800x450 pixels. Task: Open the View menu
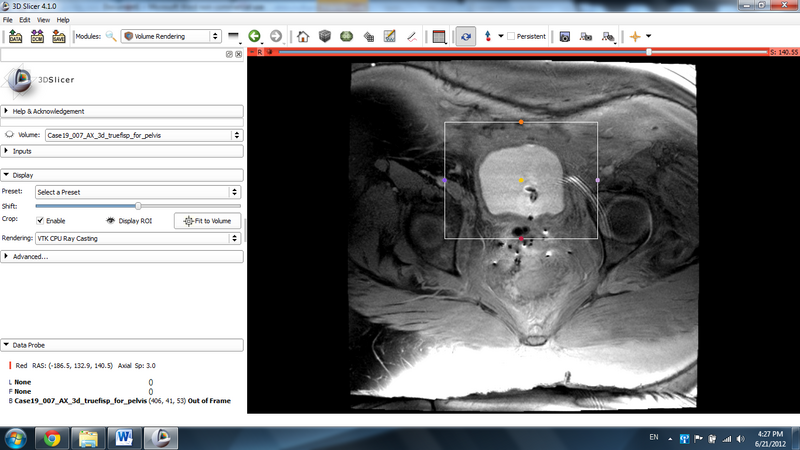42,20
